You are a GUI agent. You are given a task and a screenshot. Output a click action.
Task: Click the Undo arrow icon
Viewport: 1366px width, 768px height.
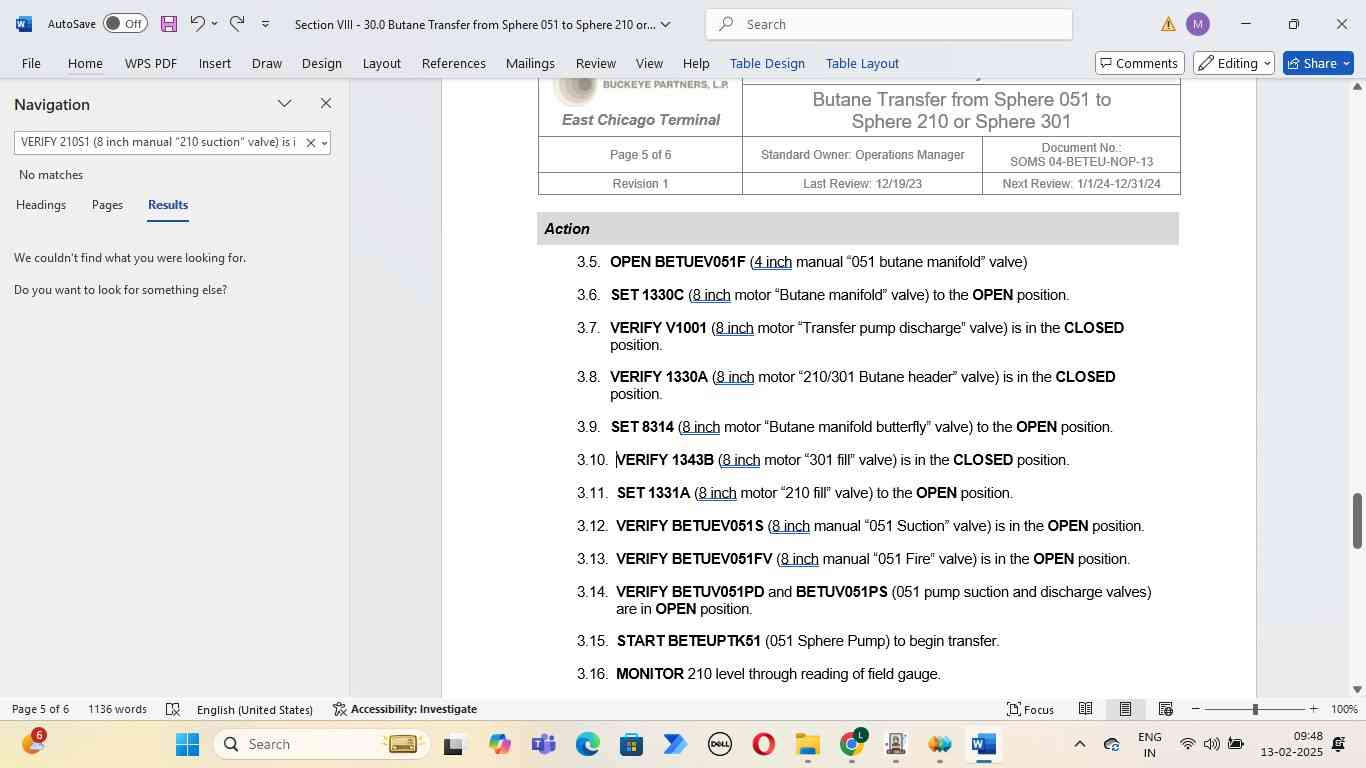[x=197, y=24]
